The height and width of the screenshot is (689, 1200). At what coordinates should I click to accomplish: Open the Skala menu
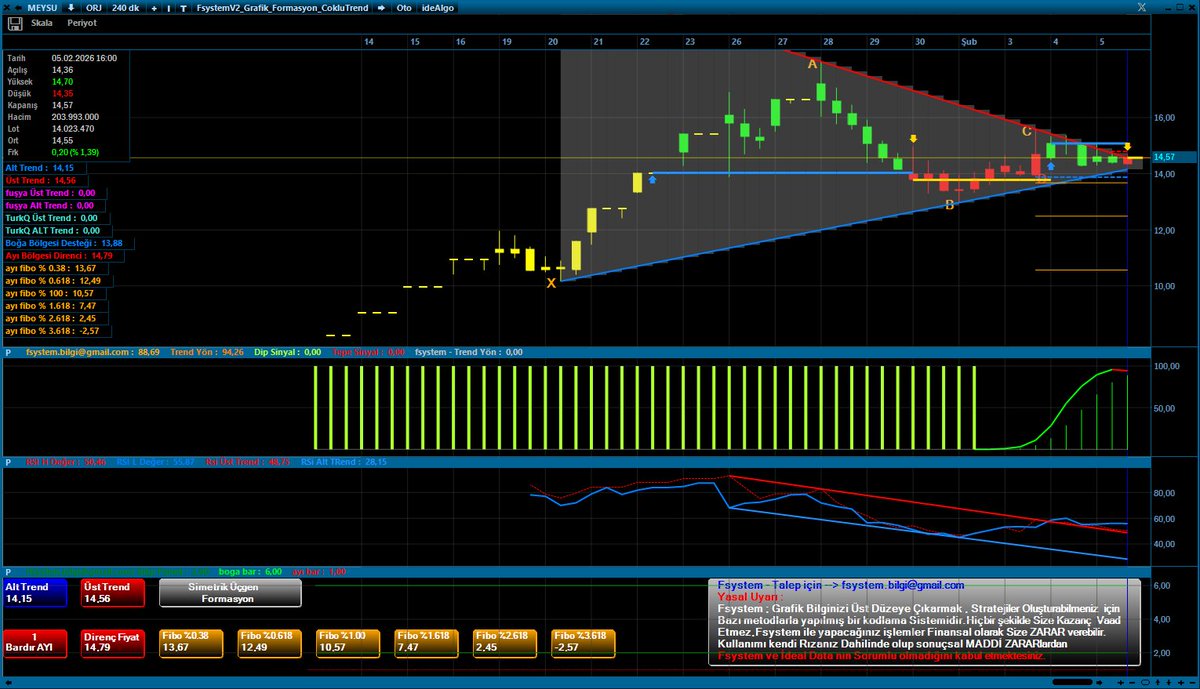[x=42, y=22]
